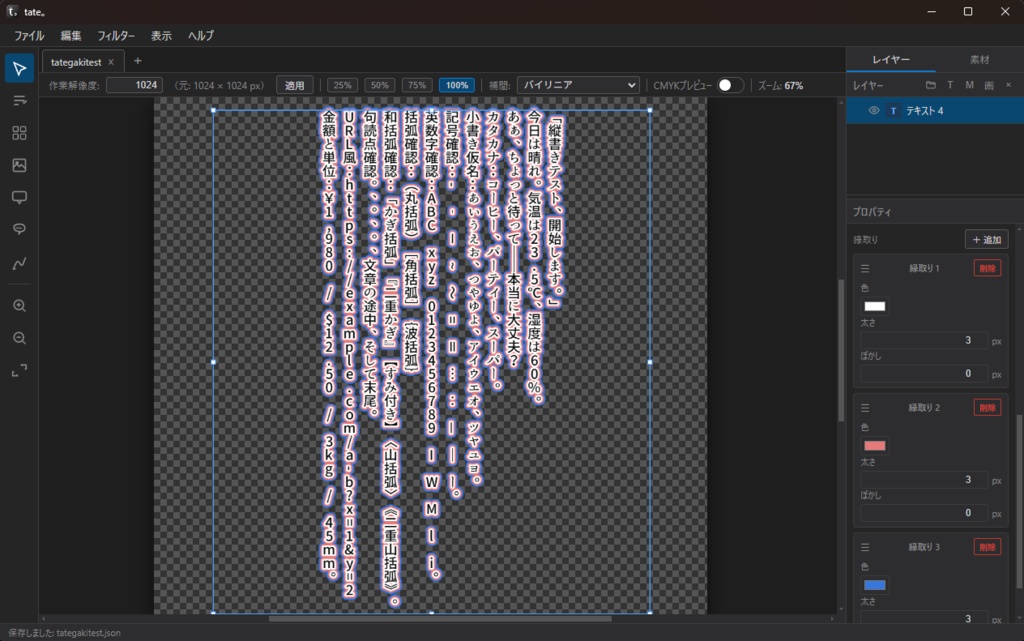
Task: Grab the 縁取り 2 reorder handle
Action: pos(865,407)
